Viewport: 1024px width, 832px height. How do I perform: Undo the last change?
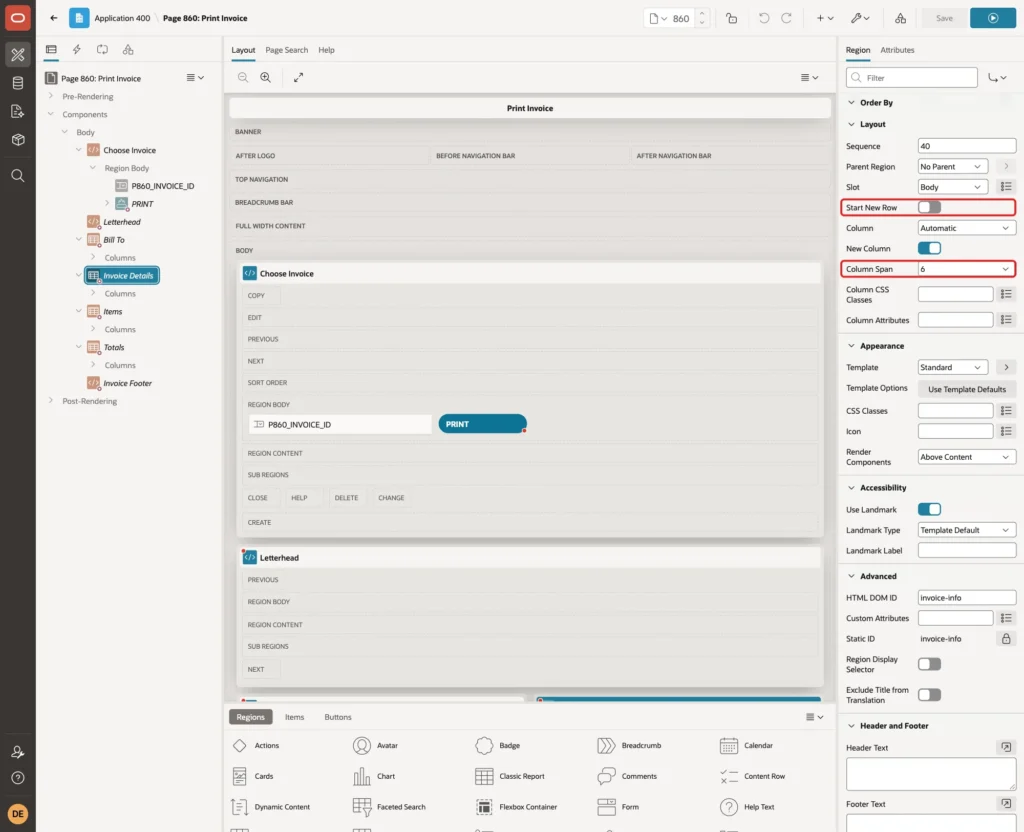point(763,18)
